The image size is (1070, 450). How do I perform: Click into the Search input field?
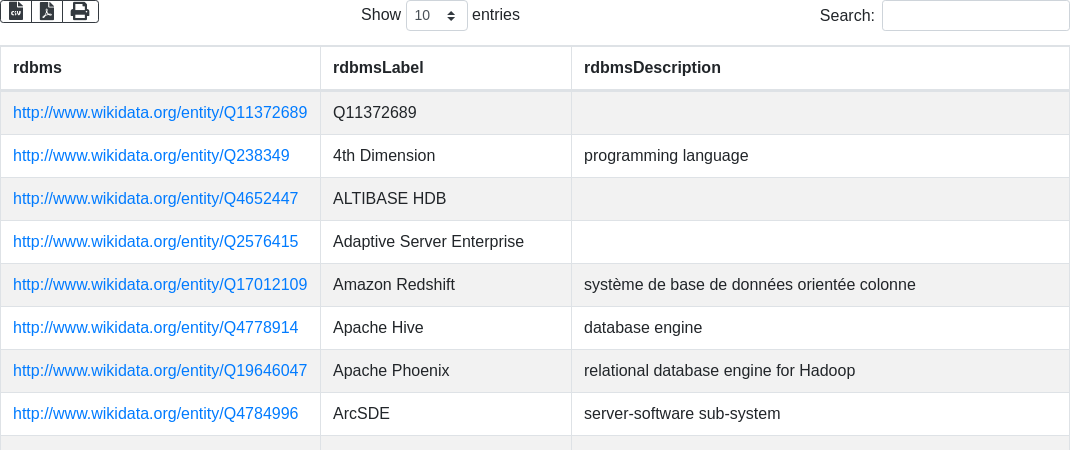(975, 15)
